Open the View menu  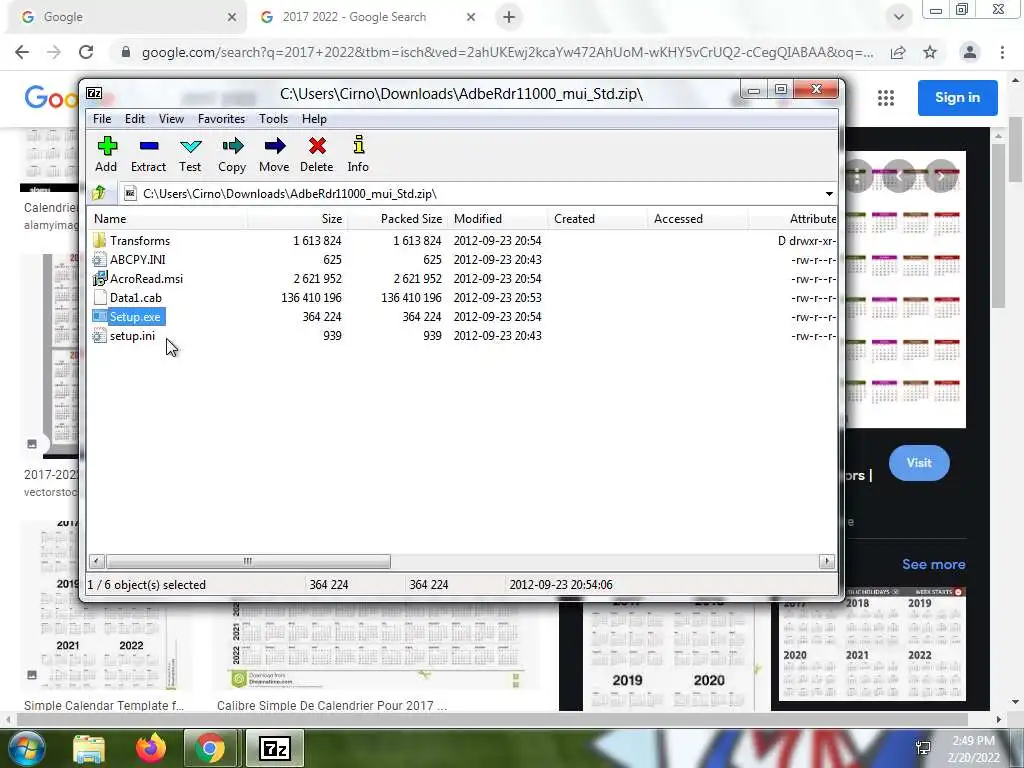click(171, 119)
